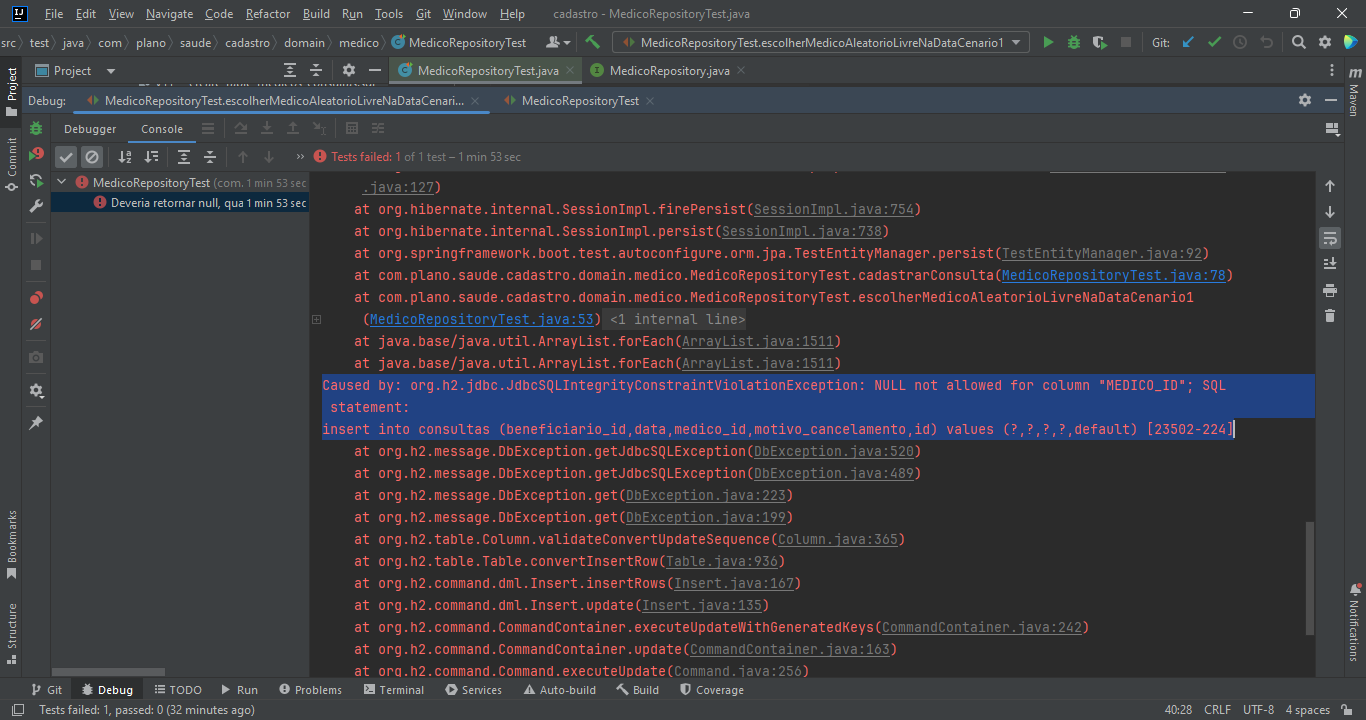Open MedicoRepositoryTest.java:78 stack trace link
1366x720 pixels.
click(x=1115, y=276)
